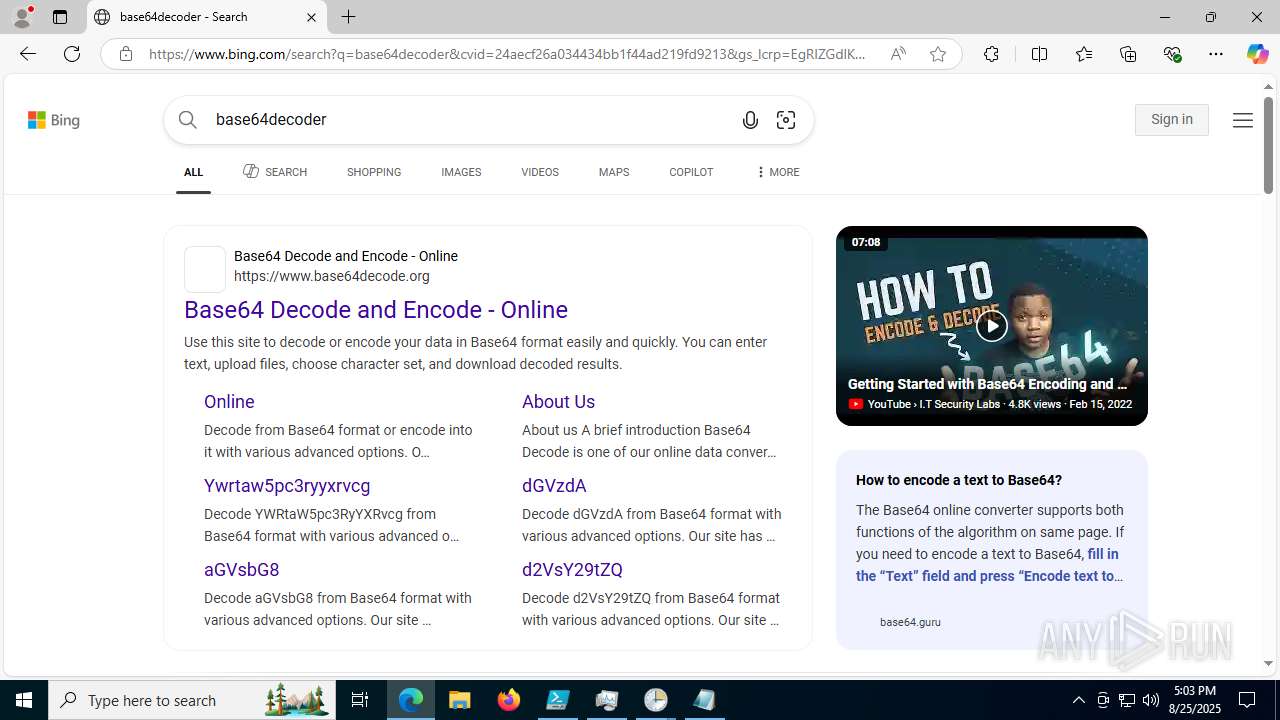Refresh the current page
Screen dimensions: 1280x720
[x=72, y=54]
